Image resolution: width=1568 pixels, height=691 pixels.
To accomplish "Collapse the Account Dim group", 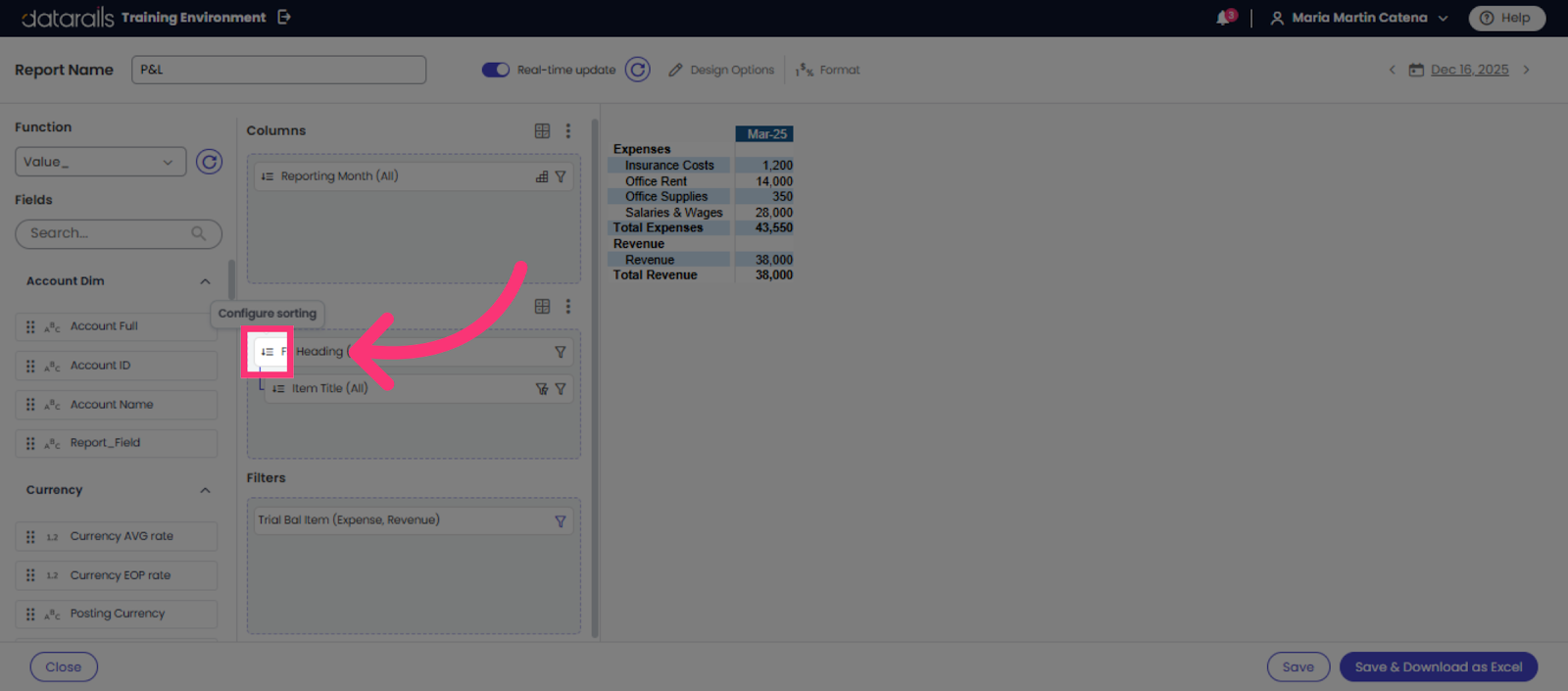I will [x=205, y=281].
